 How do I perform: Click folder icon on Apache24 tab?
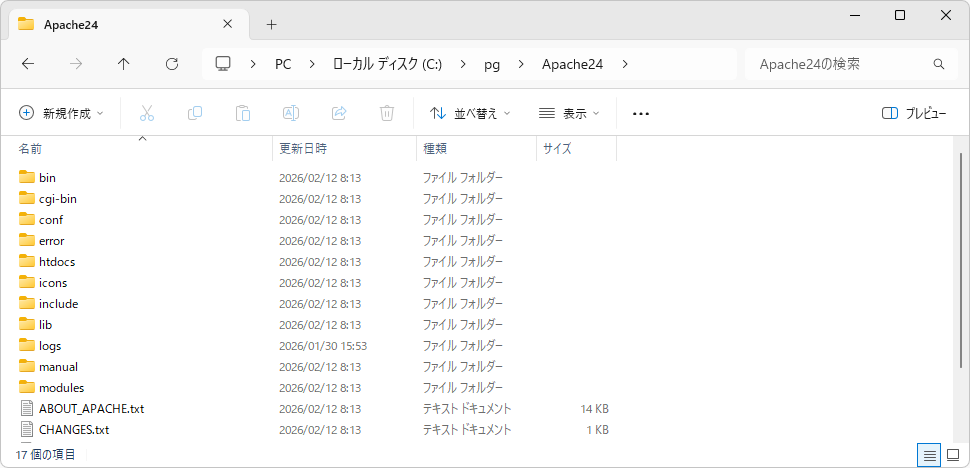pos(26,25)
